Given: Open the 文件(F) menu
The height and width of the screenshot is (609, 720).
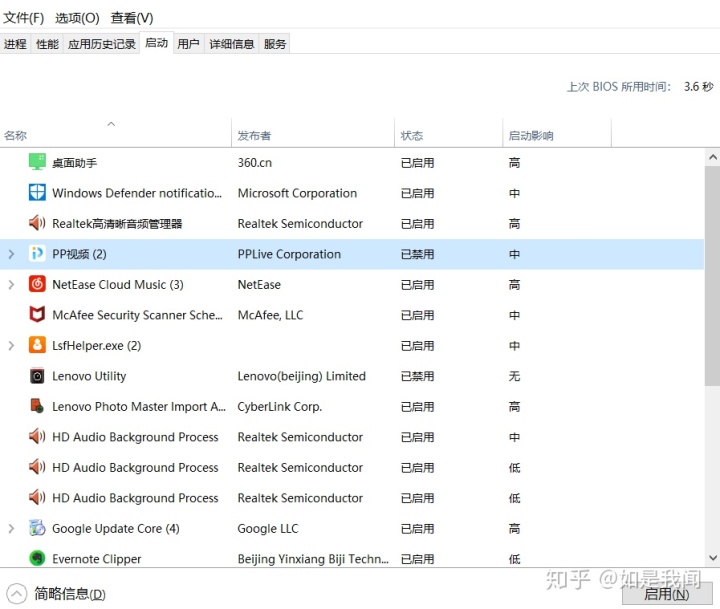Looking at the screenshot, I should coord(23,18).
